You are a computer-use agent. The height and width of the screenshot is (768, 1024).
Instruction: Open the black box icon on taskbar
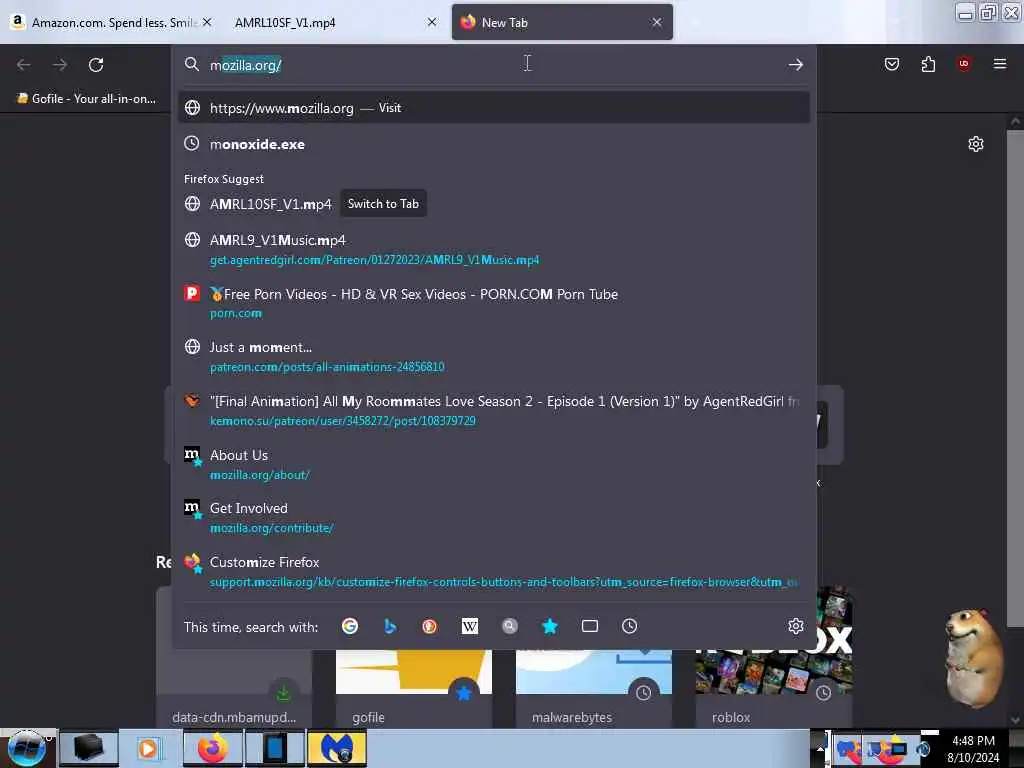tap(89, 748)
